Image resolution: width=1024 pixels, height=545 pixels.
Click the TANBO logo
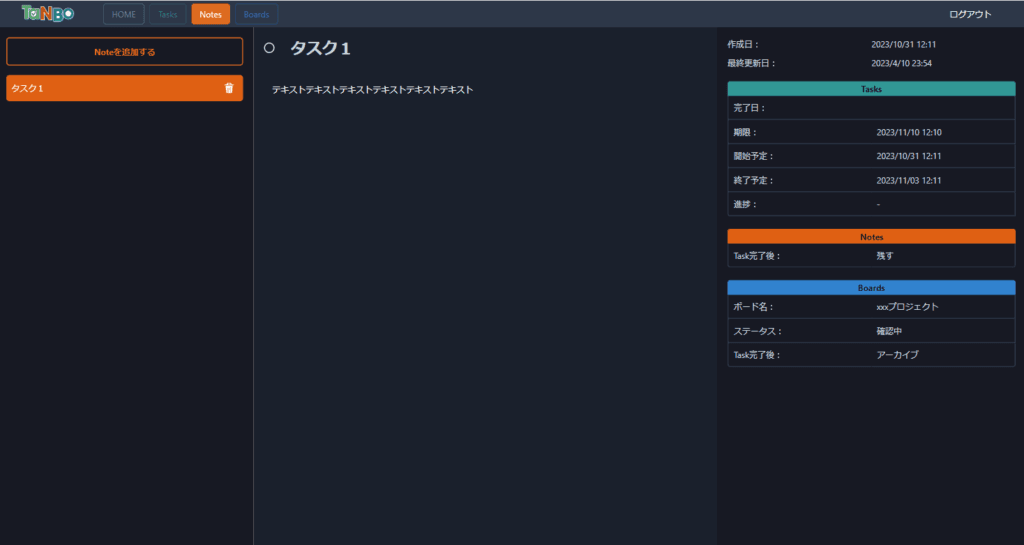click(x=48, y=14)
